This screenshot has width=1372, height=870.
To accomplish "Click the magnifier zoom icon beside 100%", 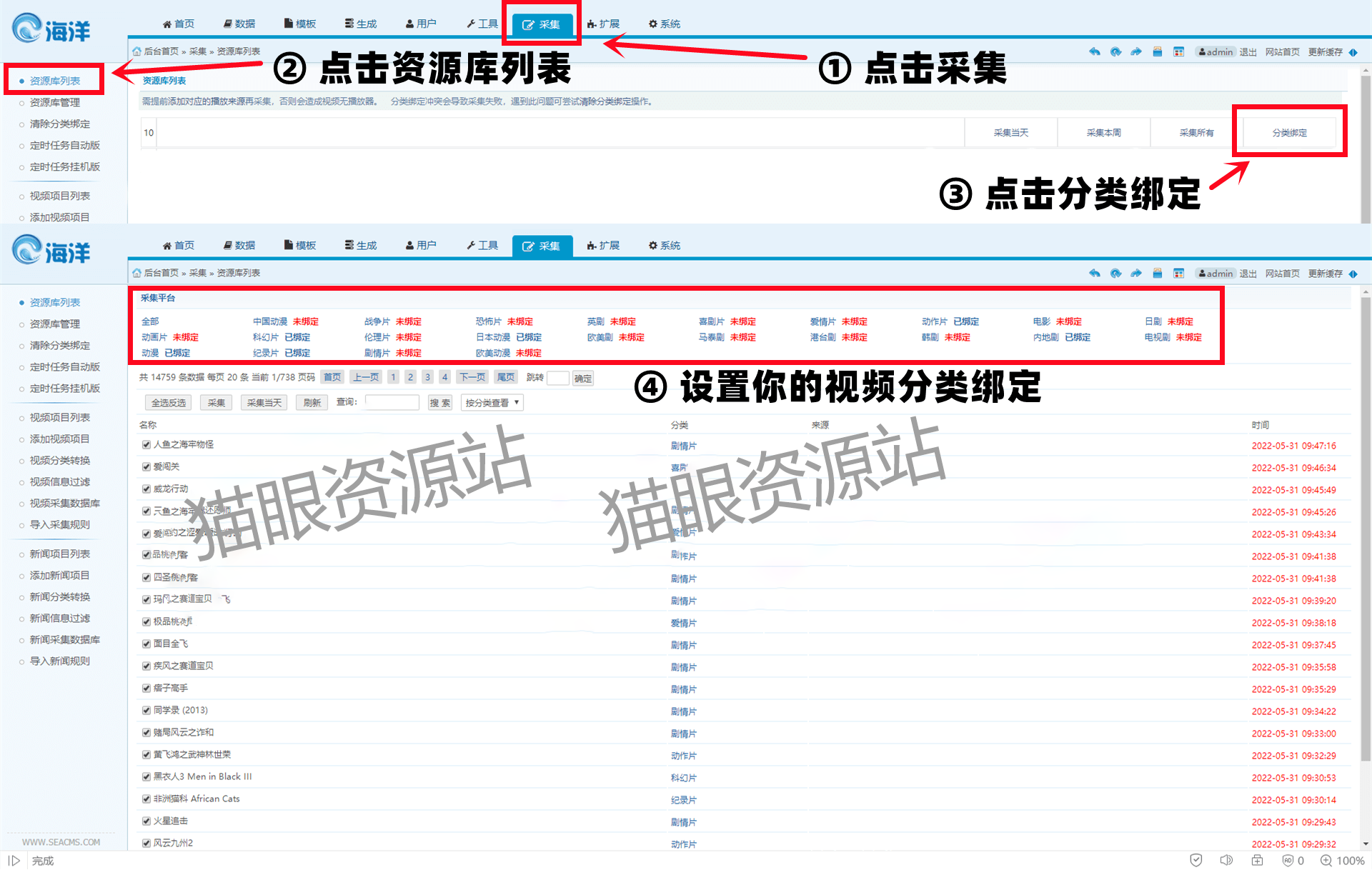I will point(1326,861).
